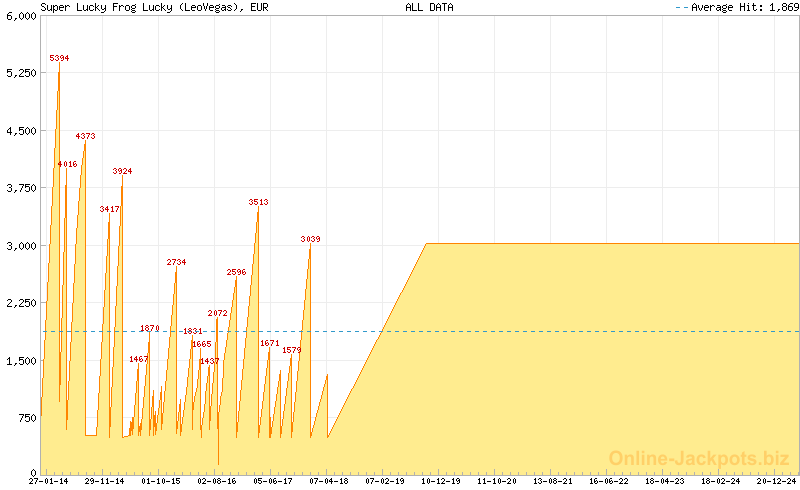Click the 3924 peak value label
Screen dimensions: 800x490
122,172
